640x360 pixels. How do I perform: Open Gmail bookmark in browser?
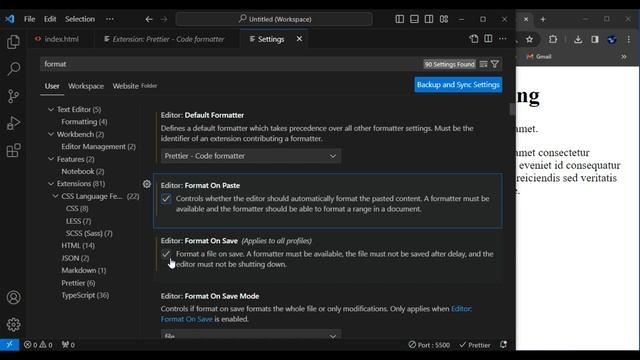click(539, 57)
